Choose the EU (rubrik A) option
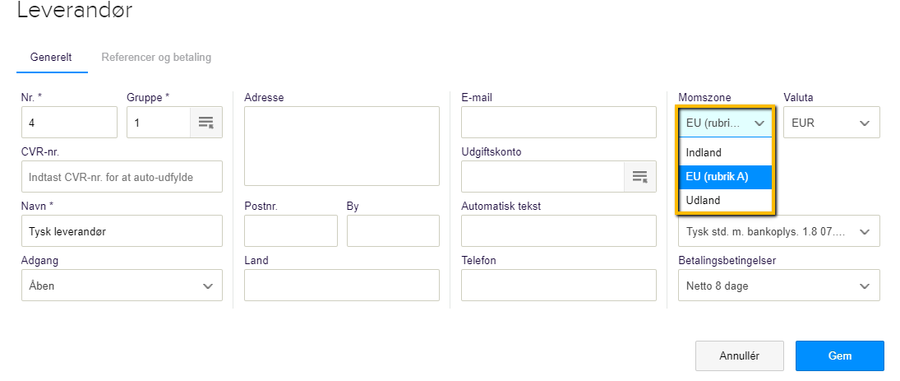This screenshot has height=381, width=900. [726, 176]
